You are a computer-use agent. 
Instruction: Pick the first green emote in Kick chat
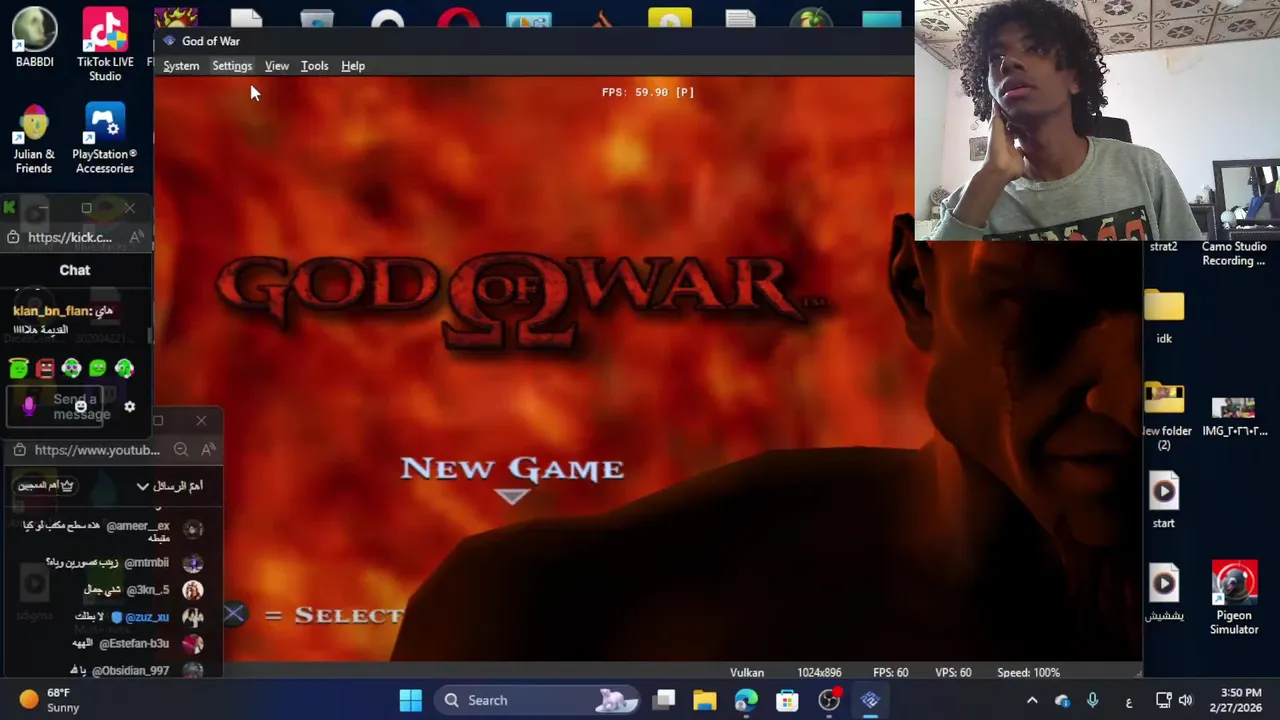[18, 369]
